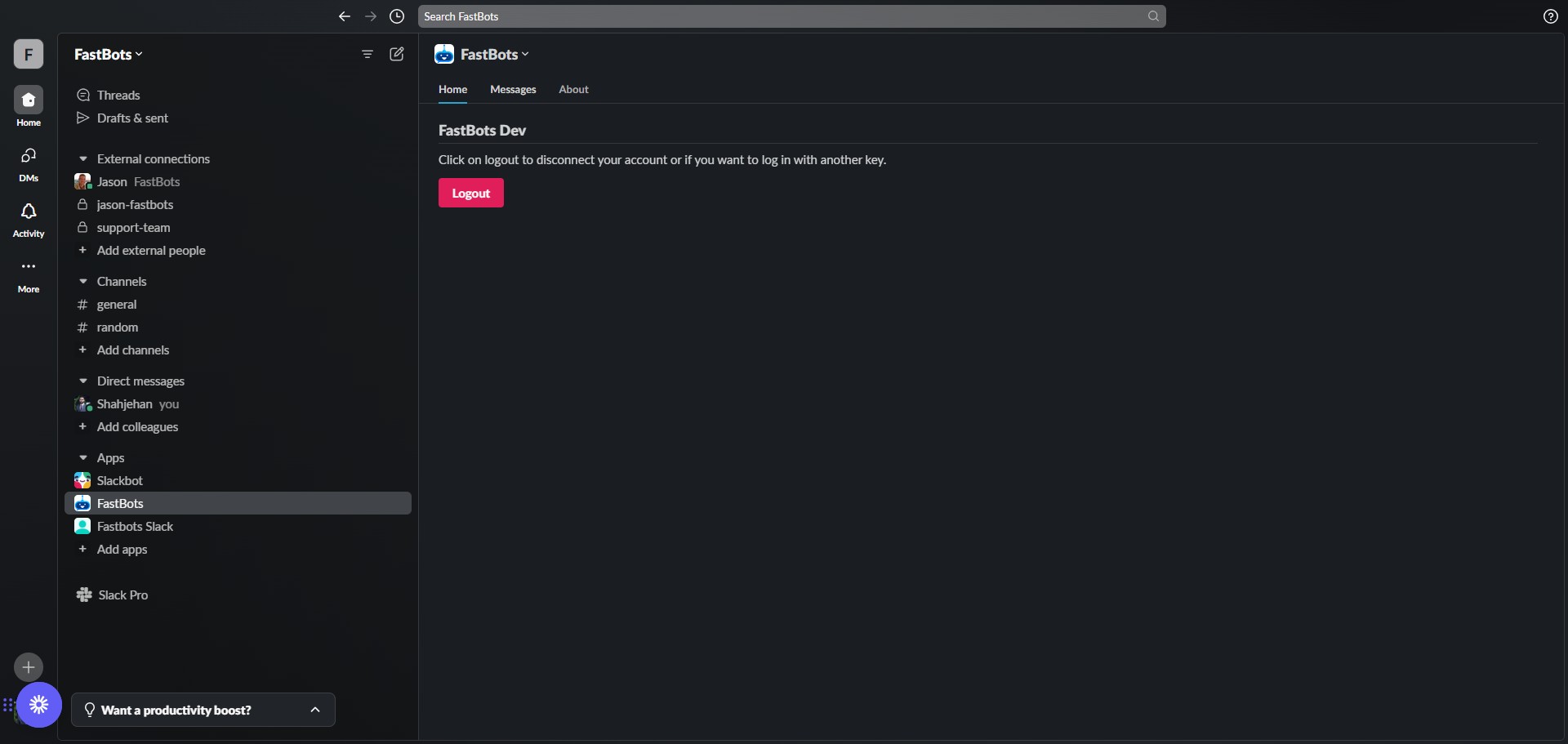Click the pink Logout button

(471, 193)
